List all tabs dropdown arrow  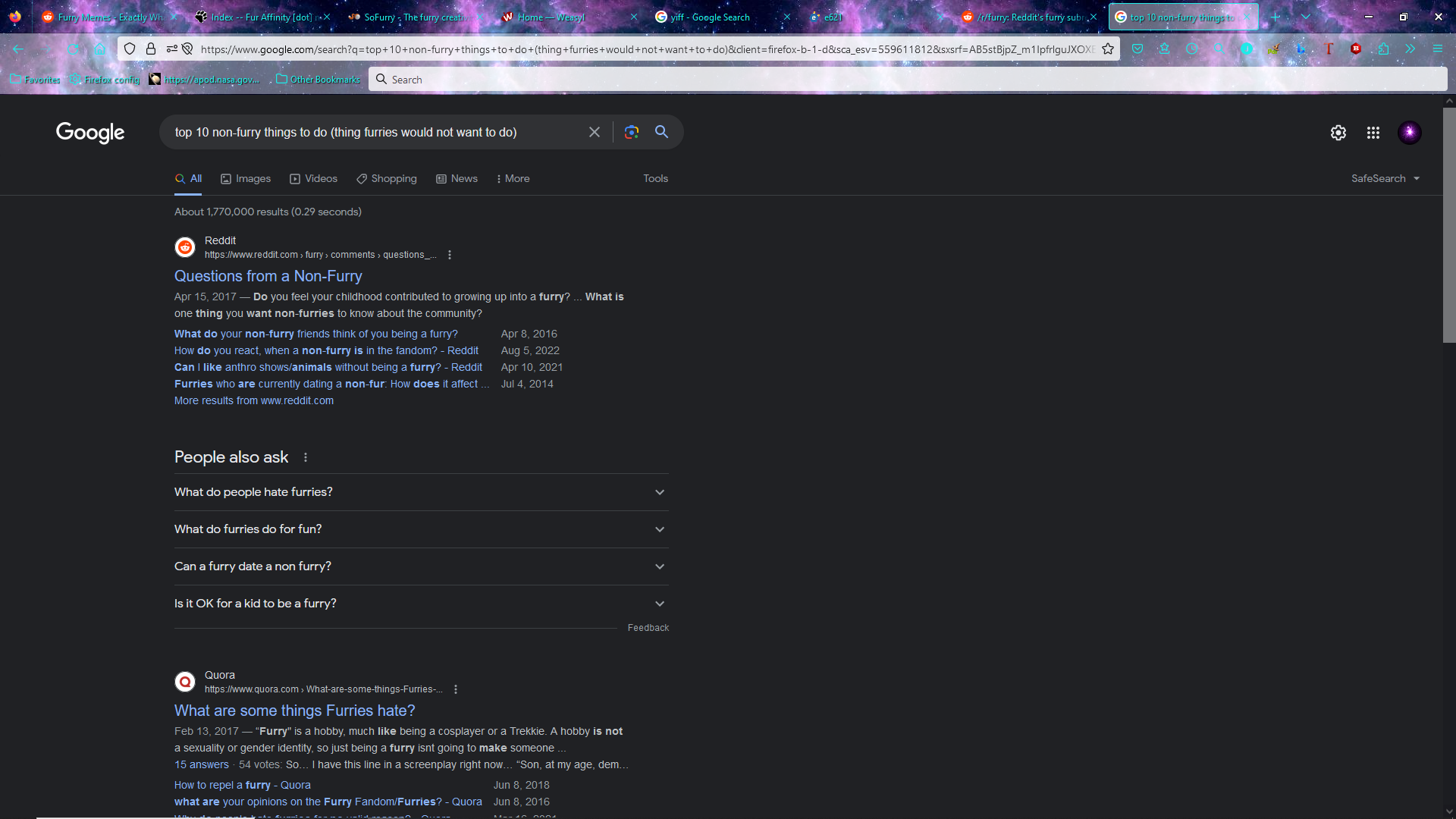click(1306, 17)
